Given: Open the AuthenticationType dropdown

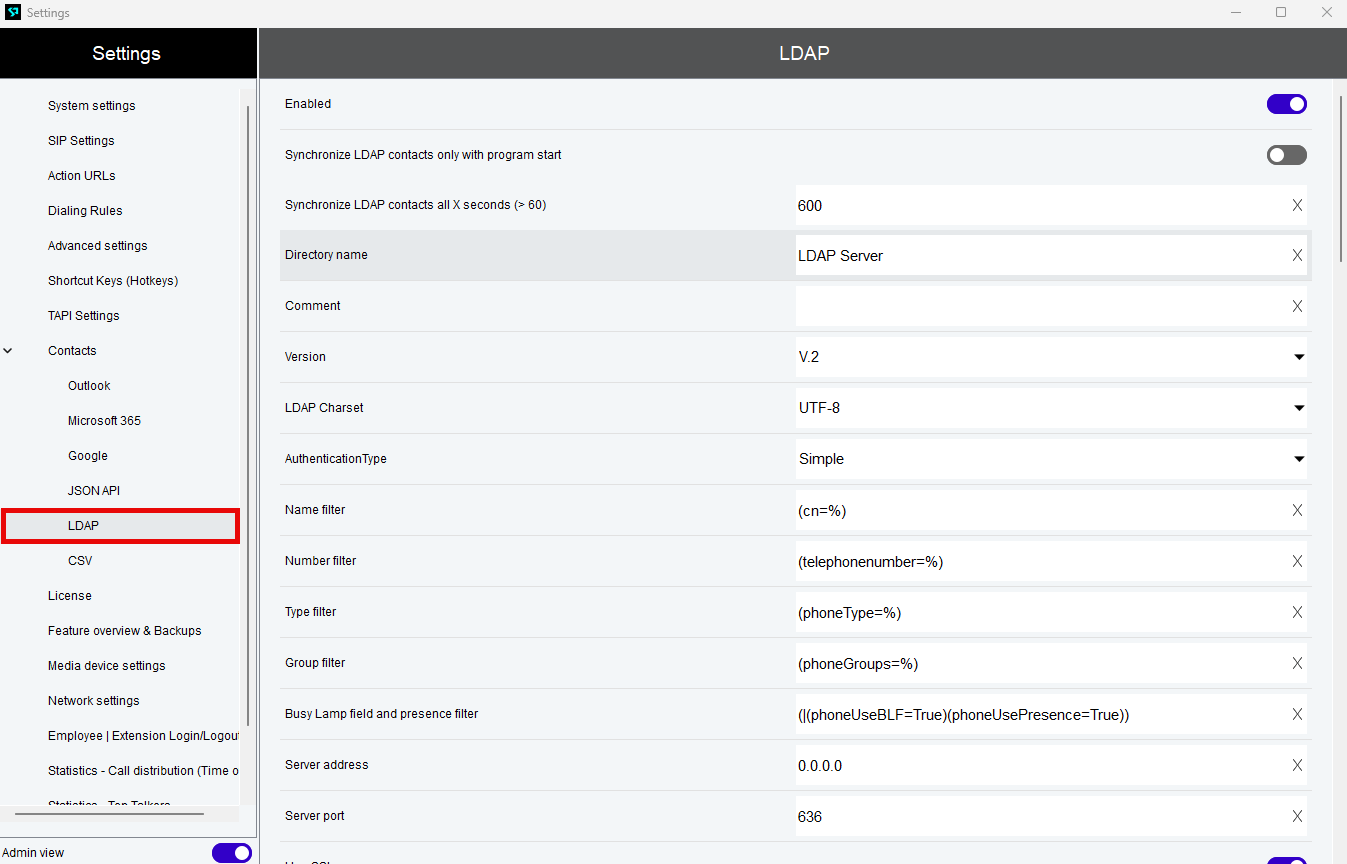Looking at the screenshot, I should 1051,459.
